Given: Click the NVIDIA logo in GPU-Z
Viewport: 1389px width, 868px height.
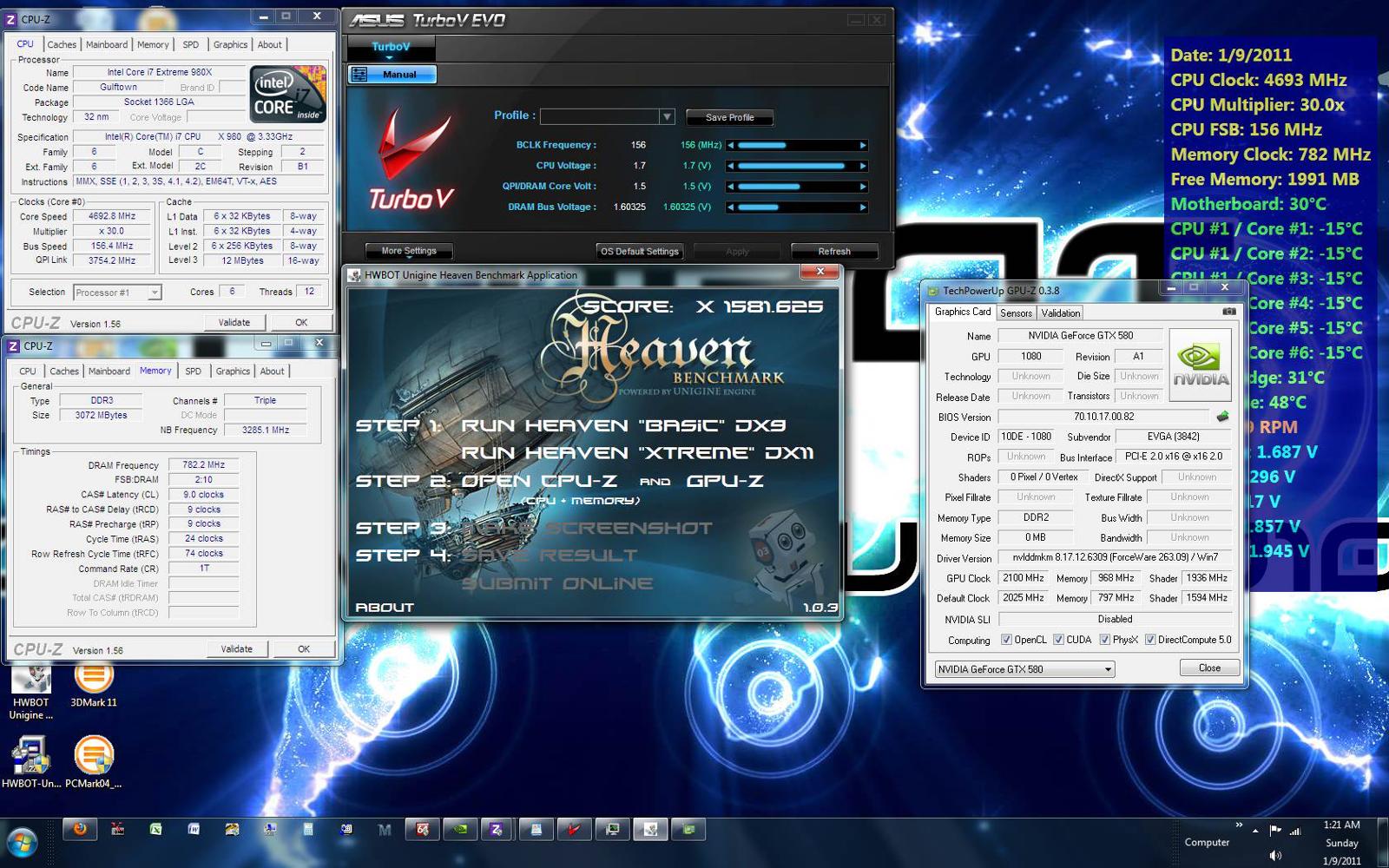Looking at the screenshot, I should click(1201, 365).
